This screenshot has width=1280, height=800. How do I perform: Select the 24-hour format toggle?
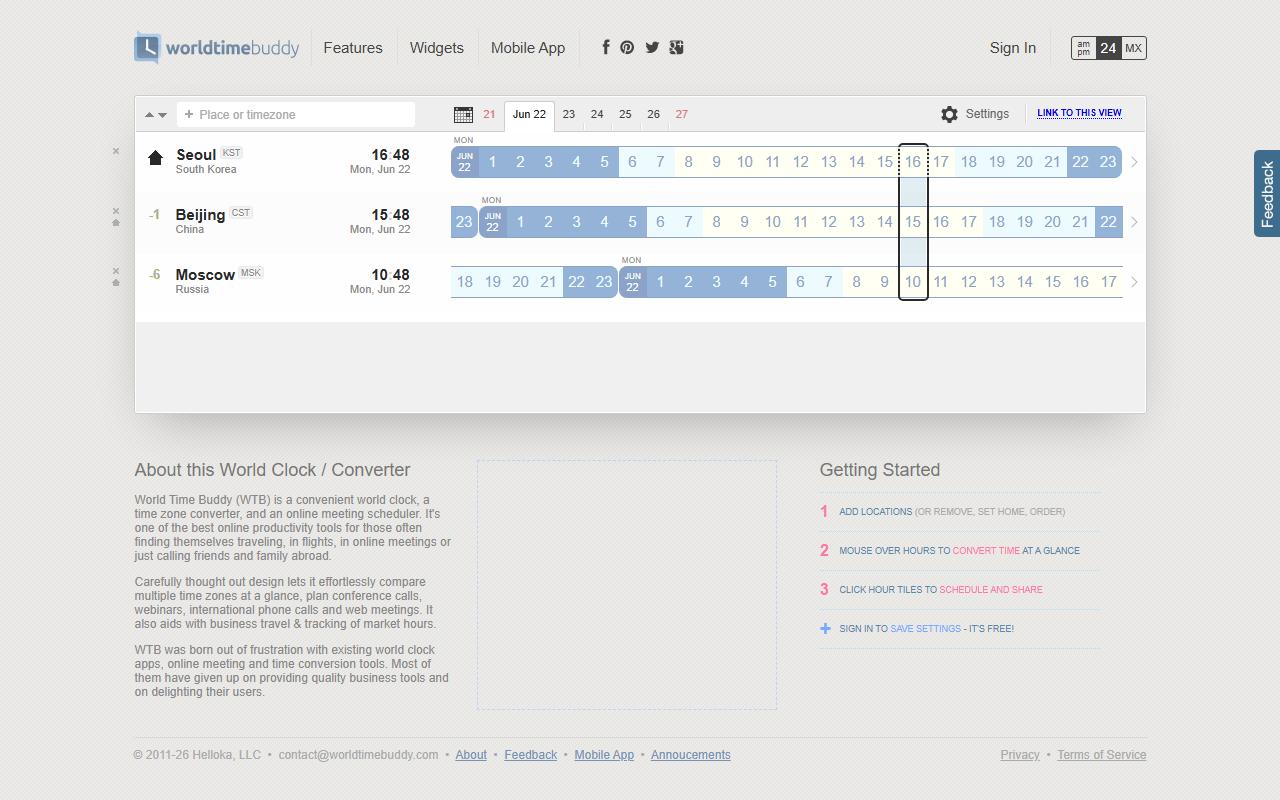(1108, 48)
